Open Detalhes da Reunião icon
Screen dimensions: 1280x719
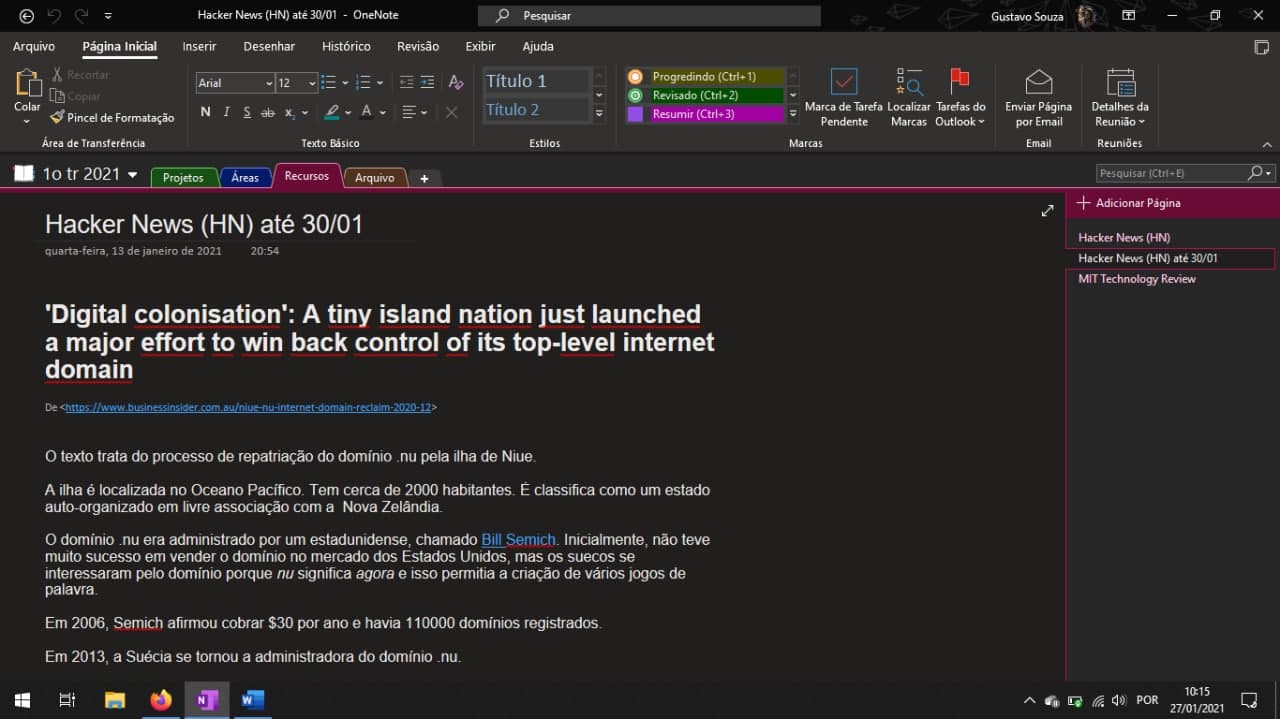pos(1120,82)
